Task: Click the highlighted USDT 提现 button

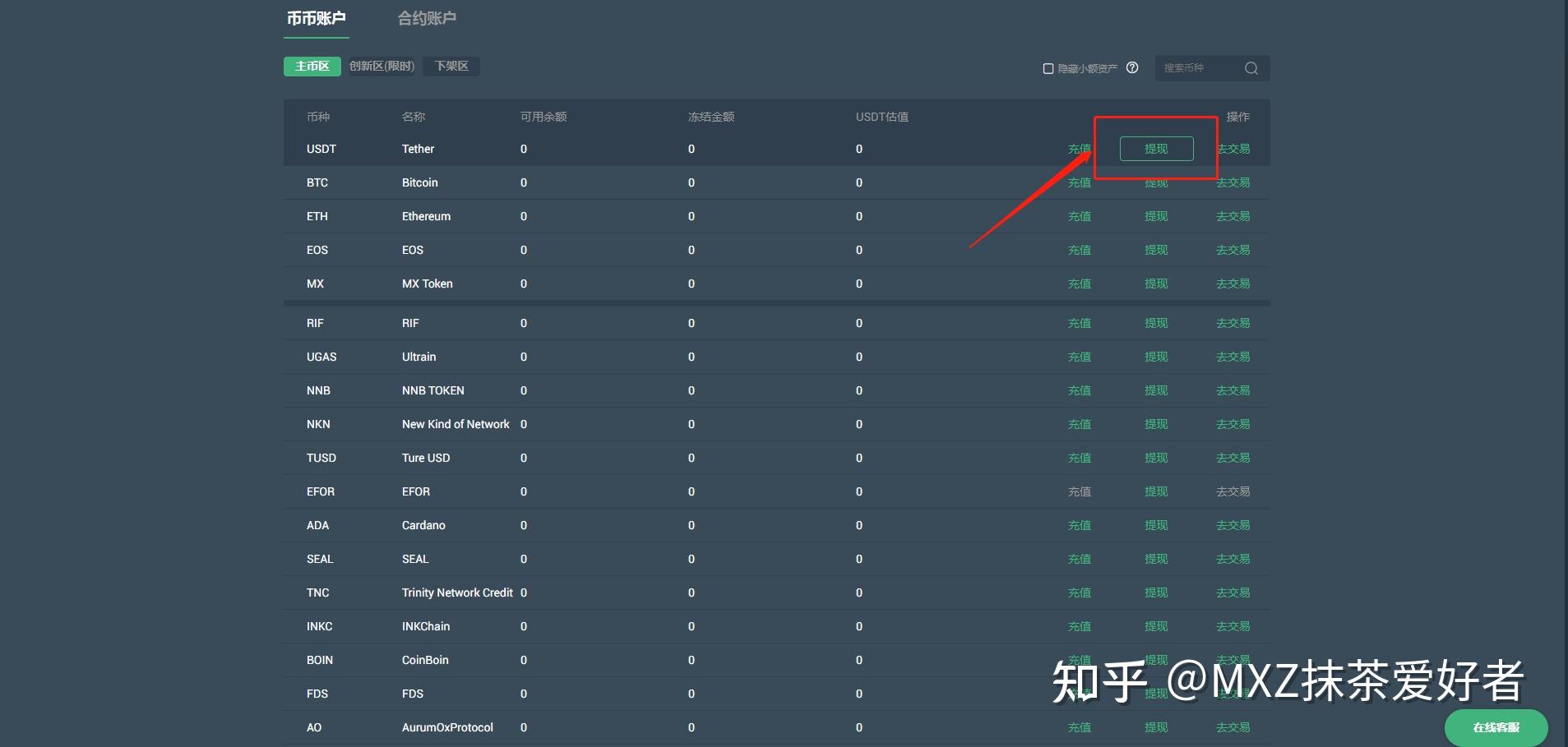Action: (x=1156, y=149)
